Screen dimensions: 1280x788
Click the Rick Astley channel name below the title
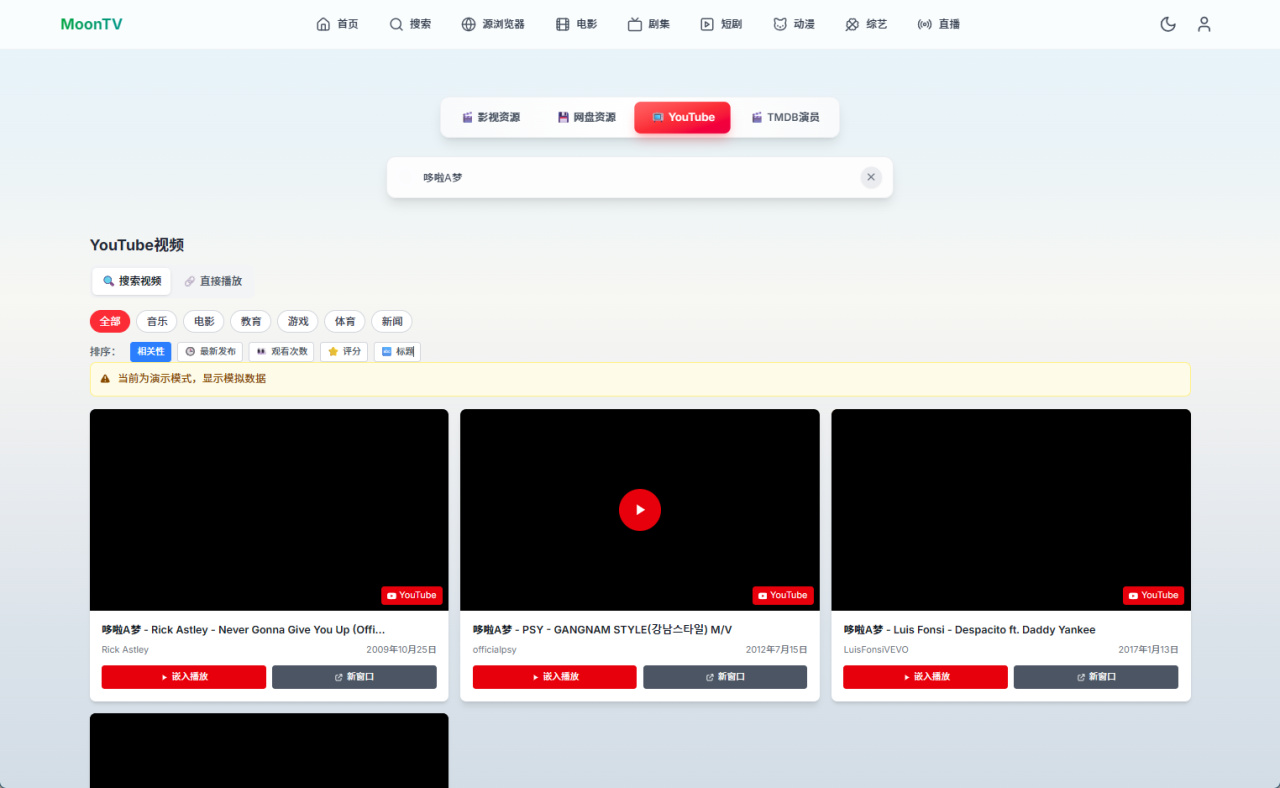pos(125,650)
